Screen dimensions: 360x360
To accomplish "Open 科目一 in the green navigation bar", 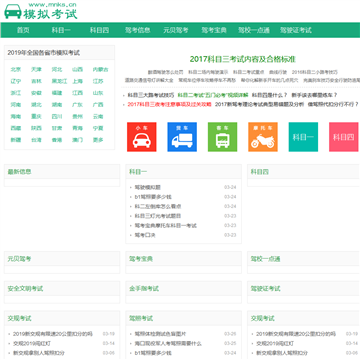I will point(61,30).
